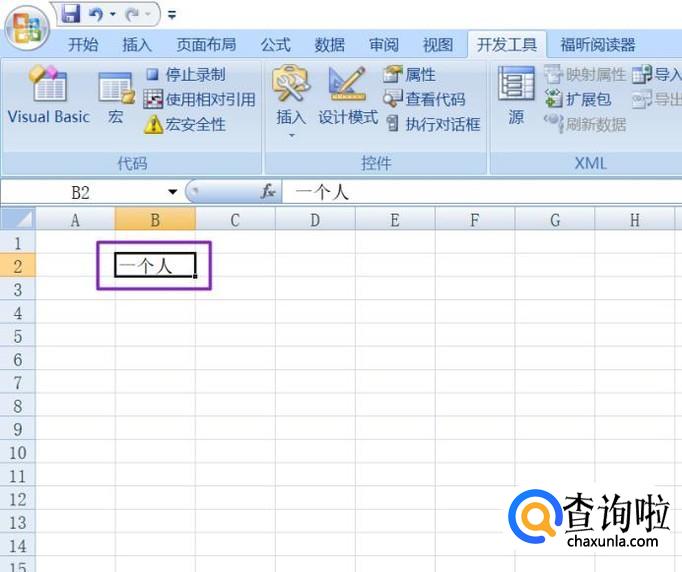Open the redo history dropdown arrow
This screenshot has height=572, width=682.
point(148,14)
